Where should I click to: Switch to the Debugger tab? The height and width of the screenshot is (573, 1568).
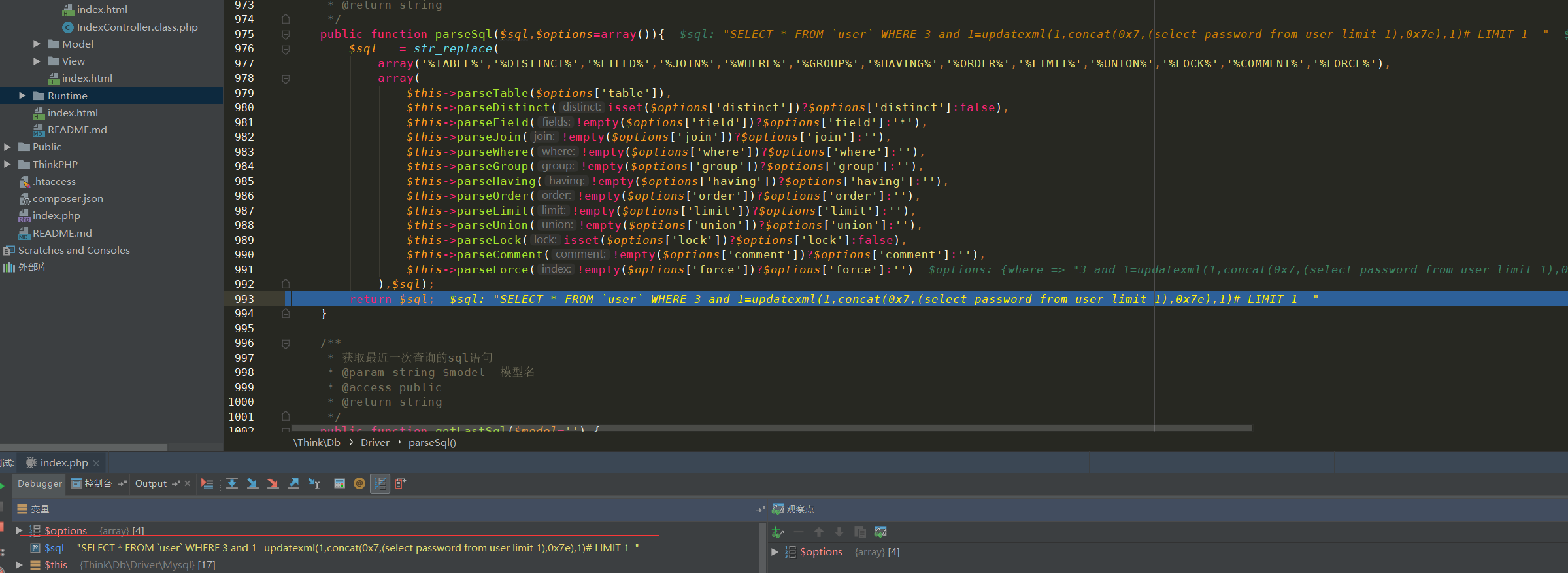40,484
